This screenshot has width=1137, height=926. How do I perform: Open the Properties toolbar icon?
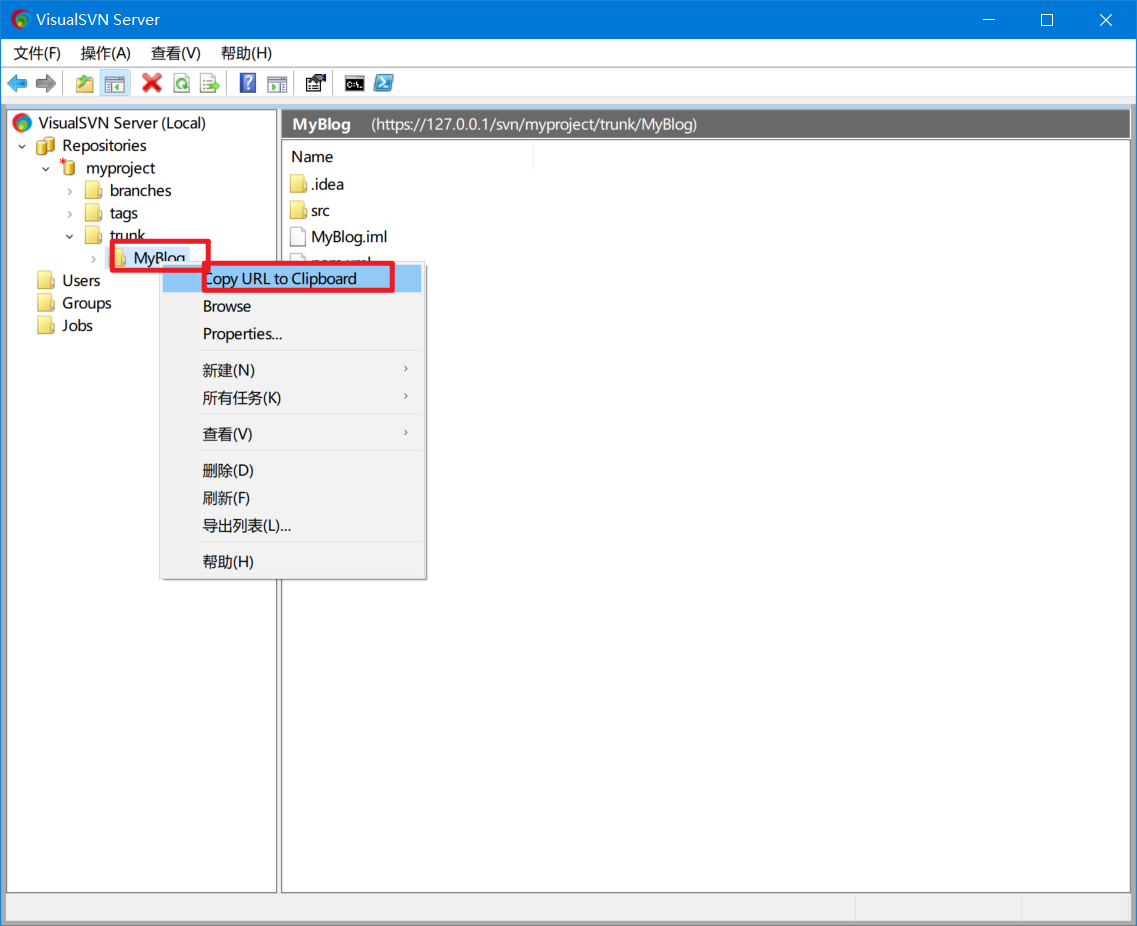pyautogui.click(x=315, y=83)
